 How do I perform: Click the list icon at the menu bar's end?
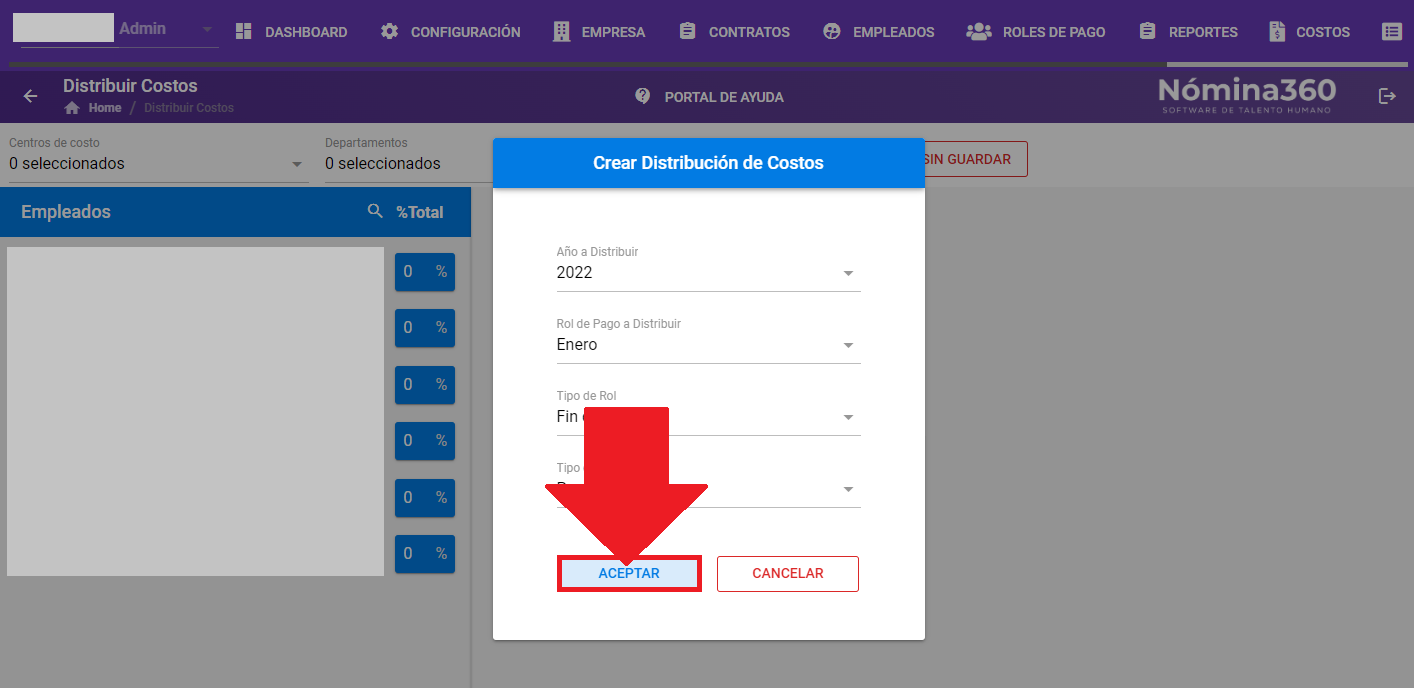[x=1391, y=32]
